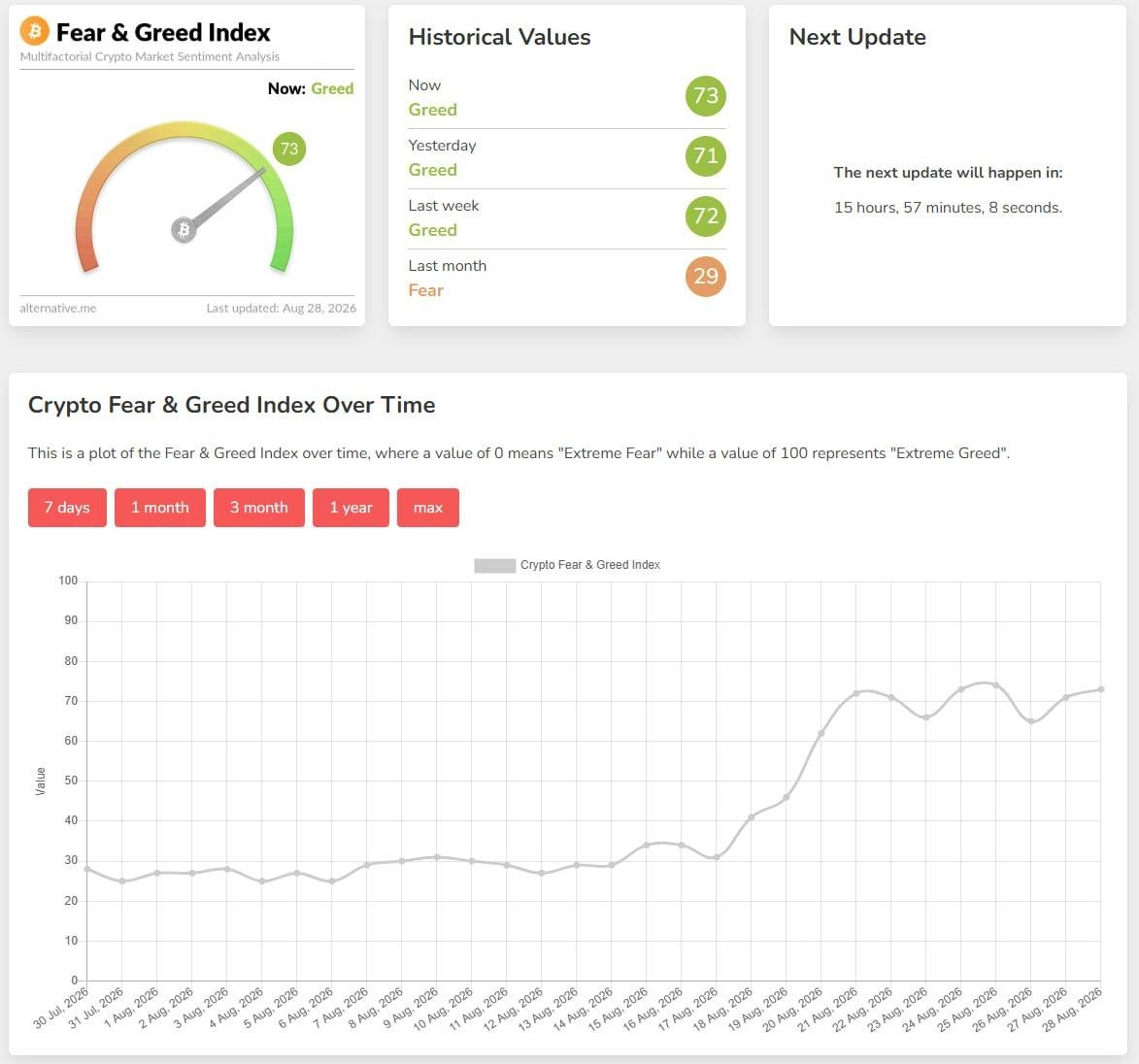Click the alternative.me footer text
The width and height of the screenshot is (1139, 1064).
click(58, 308)
